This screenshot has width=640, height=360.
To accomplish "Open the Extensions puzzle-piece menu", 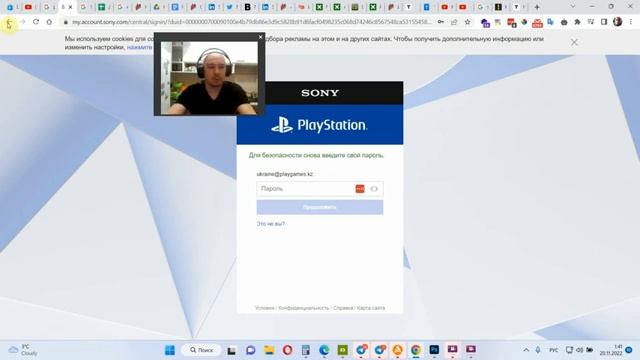I will (577, 22).
